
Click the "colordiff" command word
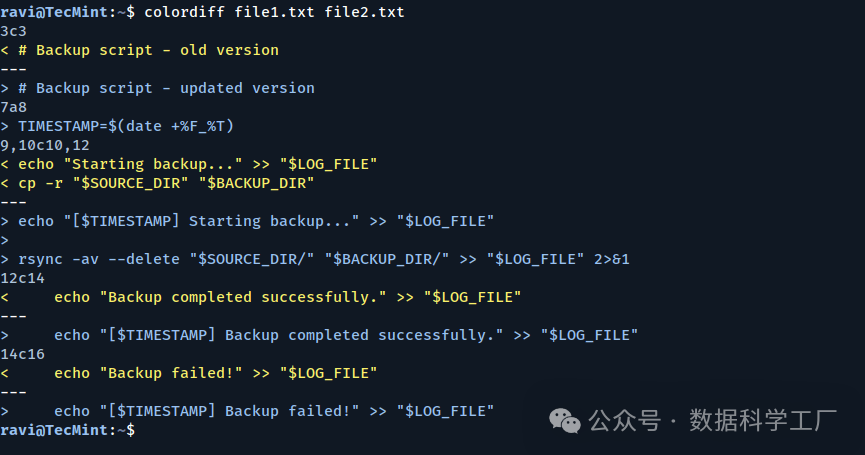point(184,12)
